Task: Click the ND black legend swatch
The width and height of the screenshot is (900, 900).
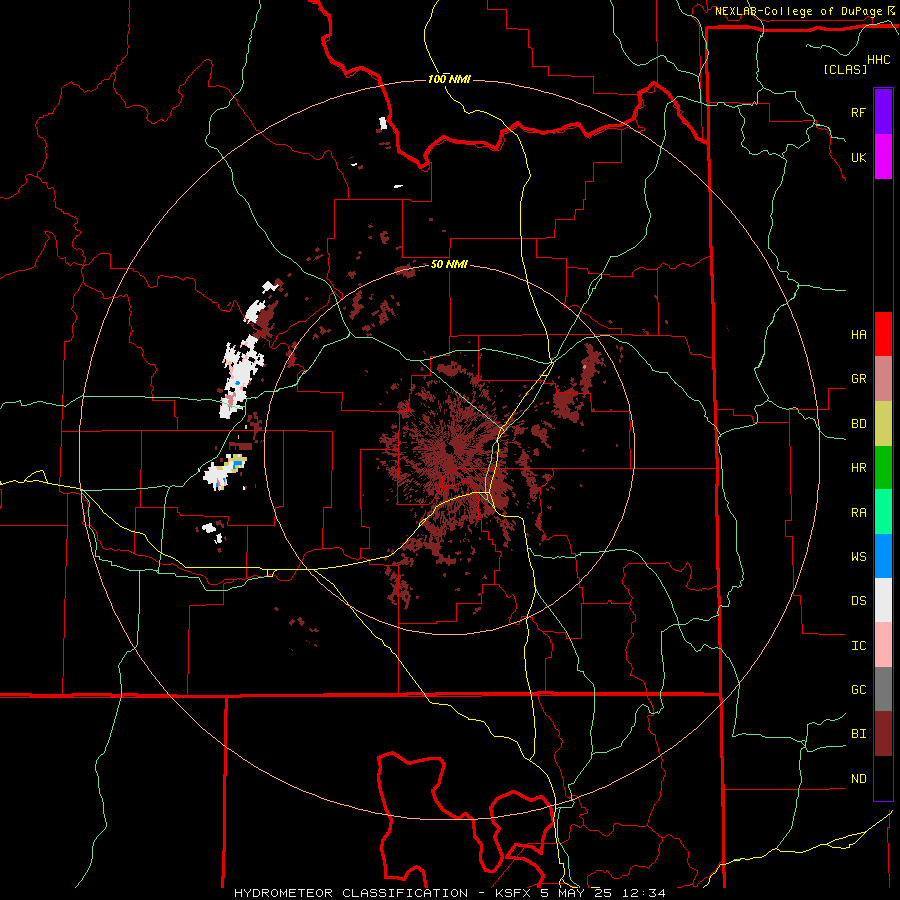Action: (x=883, y=778)
